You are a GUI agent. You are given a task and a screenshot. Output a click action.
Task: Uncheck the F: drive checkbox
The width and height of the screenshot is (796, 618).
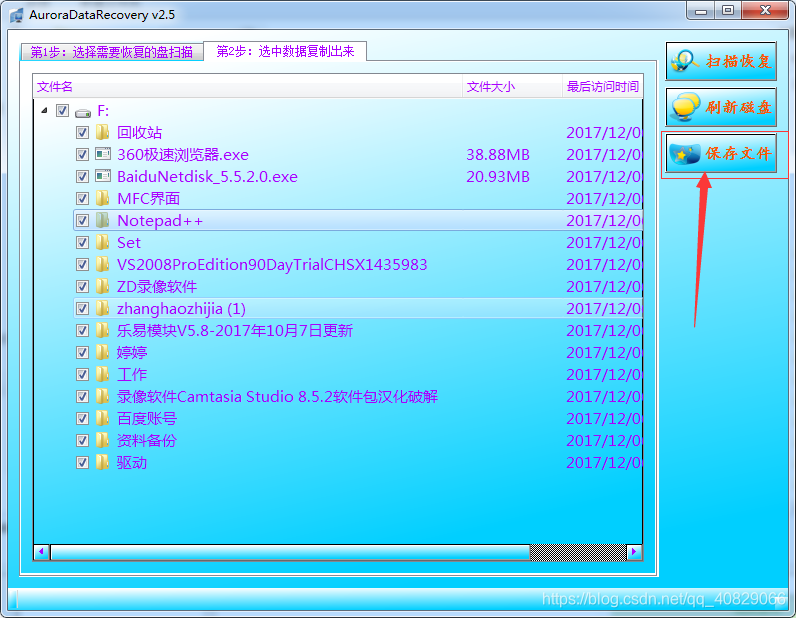62,111
